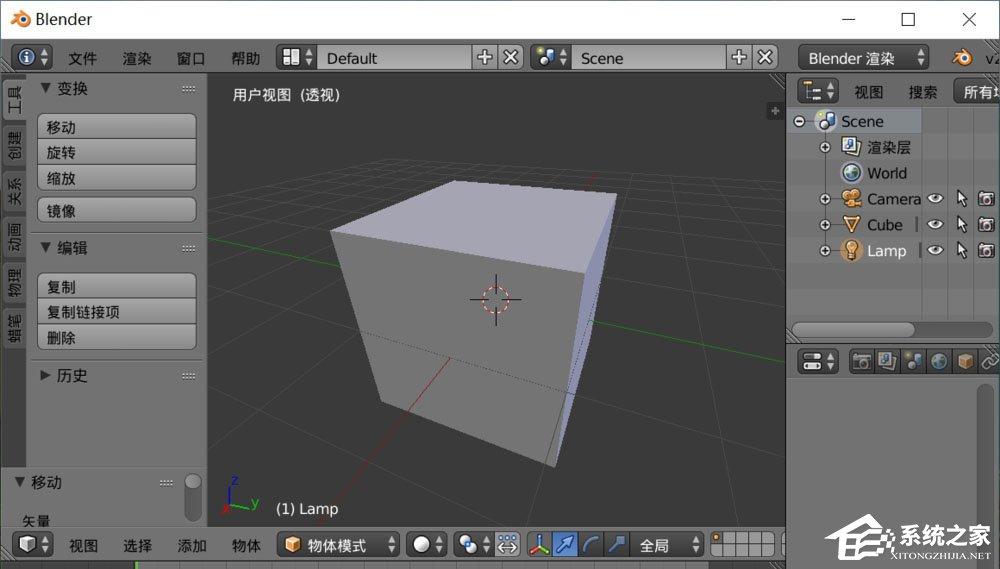Open the 文件 menu
This screenshot has width=1000, height=569.
coord(83,59)
